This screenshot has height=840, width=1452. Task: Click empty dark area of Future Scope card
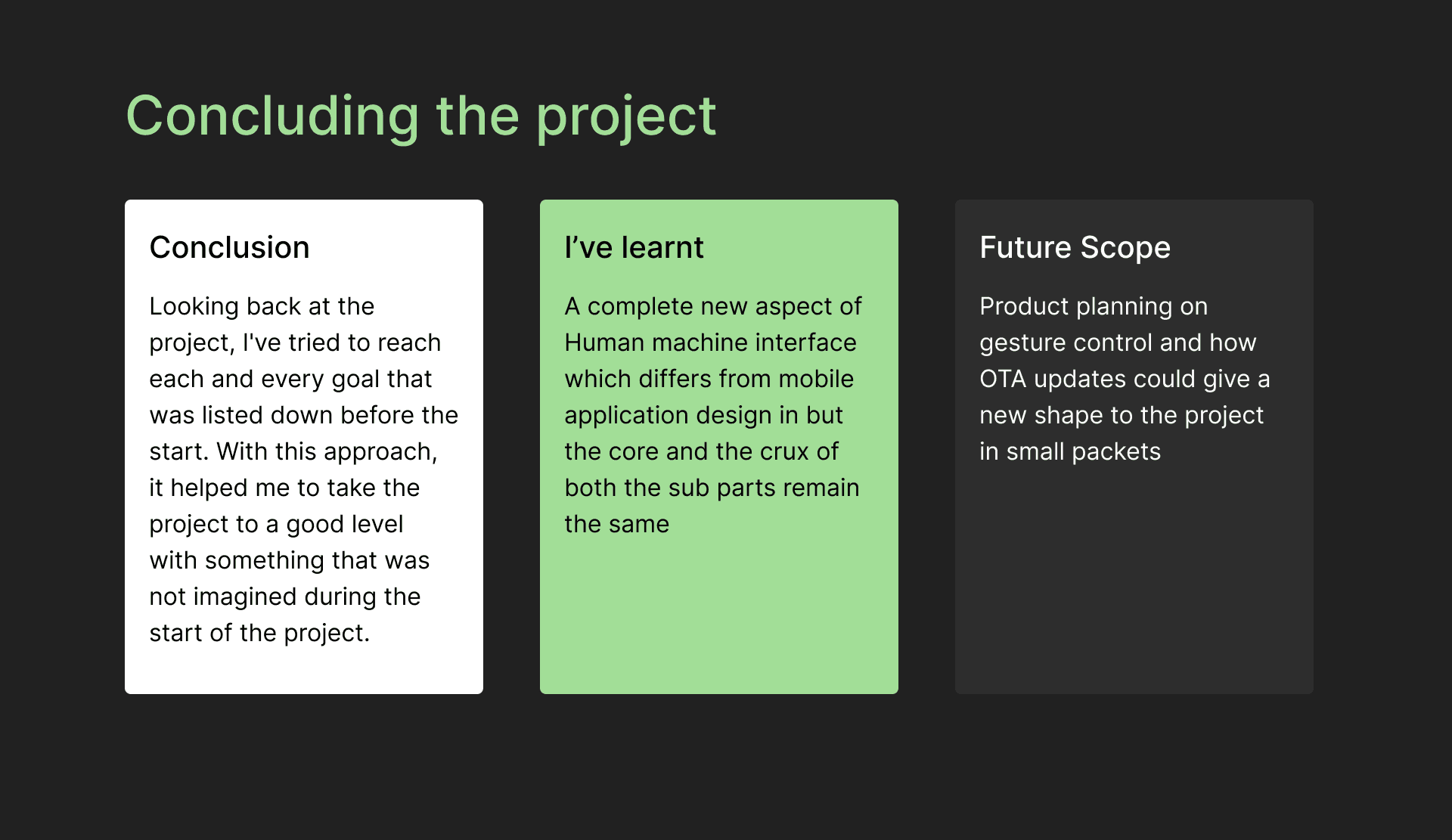coord(1134,582)
